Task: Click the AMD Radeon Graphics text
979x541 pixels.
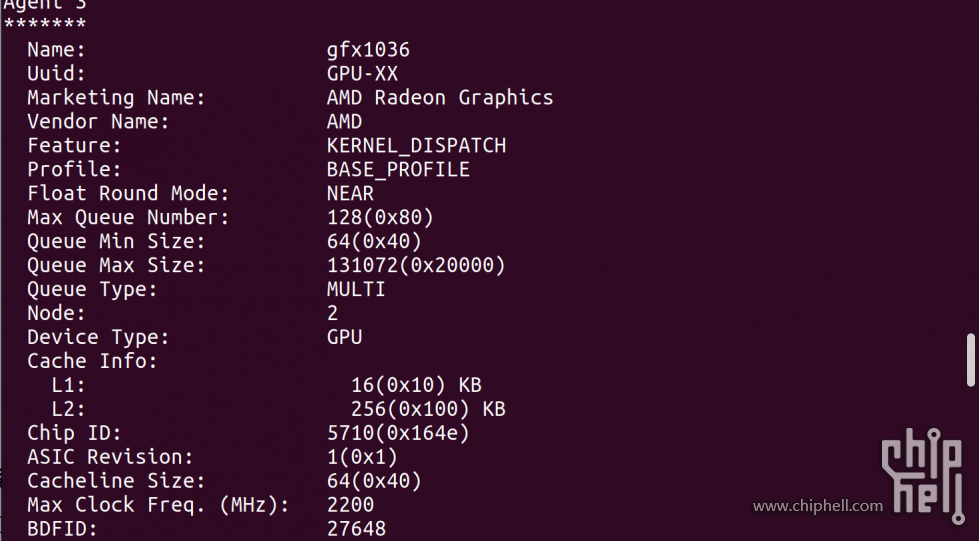Action: point(440,97)
